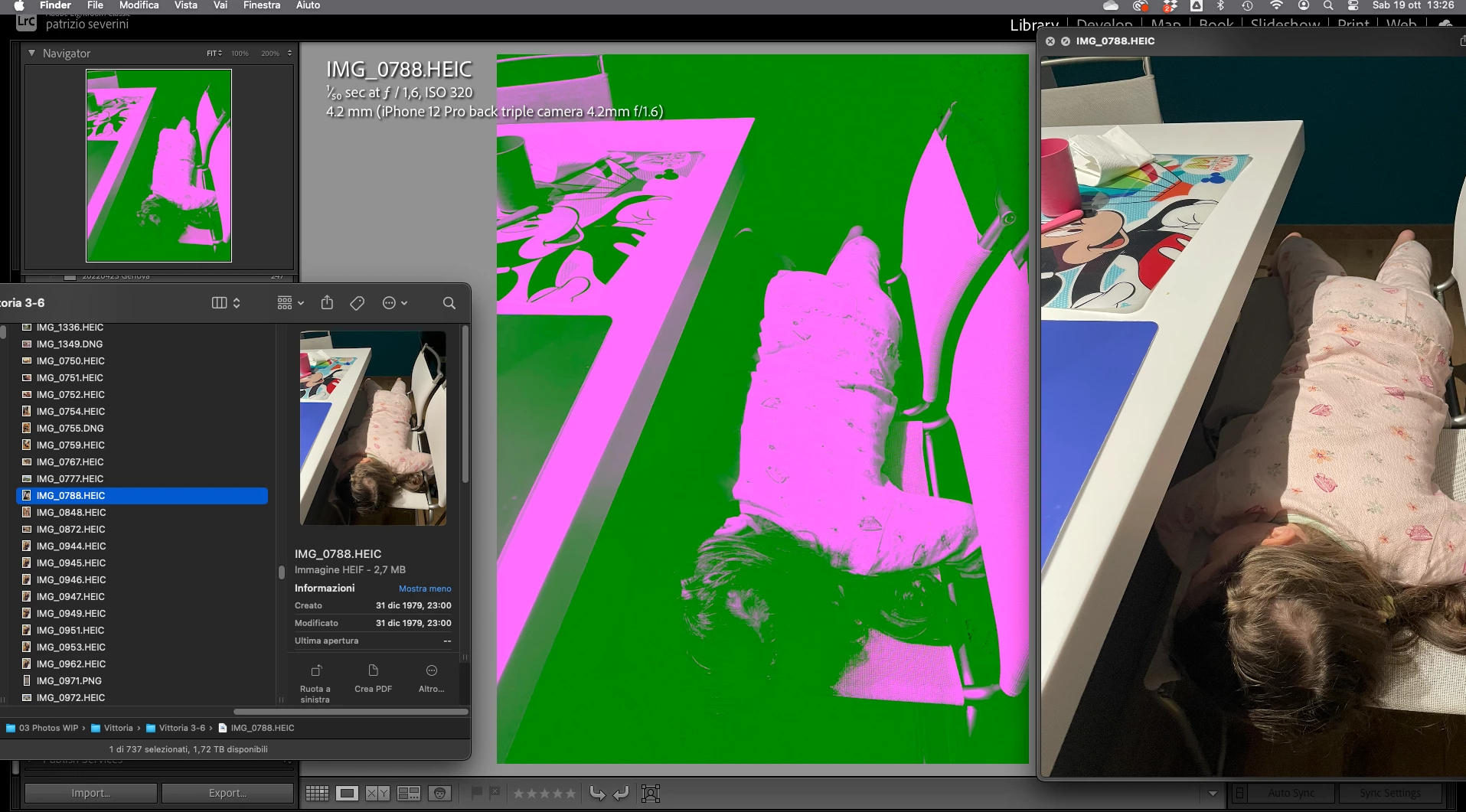The height and width of the screenshot is (812, 1466).
Task: Flag photo as Pick
Action: click(x=476, y=793)
